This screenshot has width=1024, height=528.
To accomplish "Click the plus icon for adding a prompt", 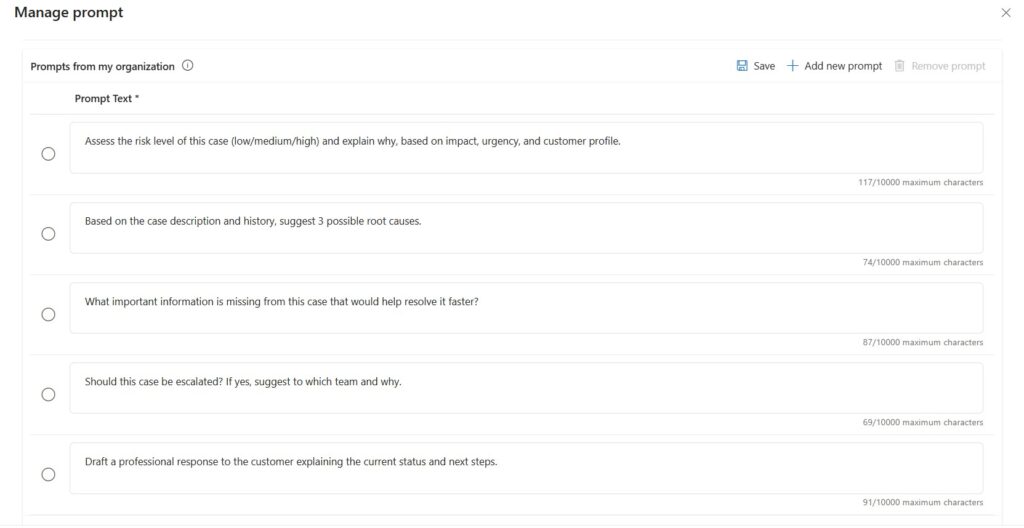I will coord(793,66).
